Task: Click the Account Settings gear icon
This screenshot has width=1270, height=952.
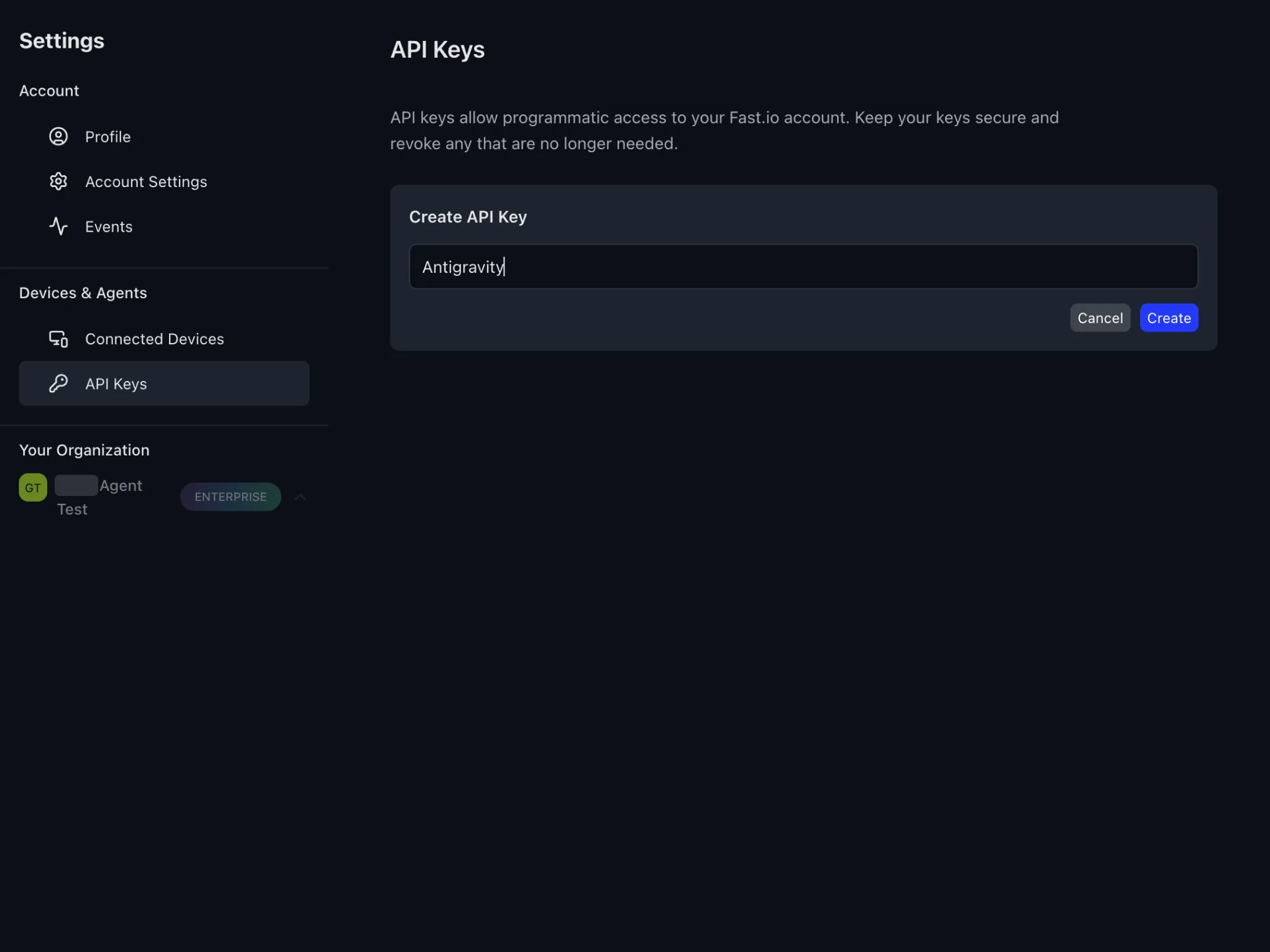Action: 58,181
